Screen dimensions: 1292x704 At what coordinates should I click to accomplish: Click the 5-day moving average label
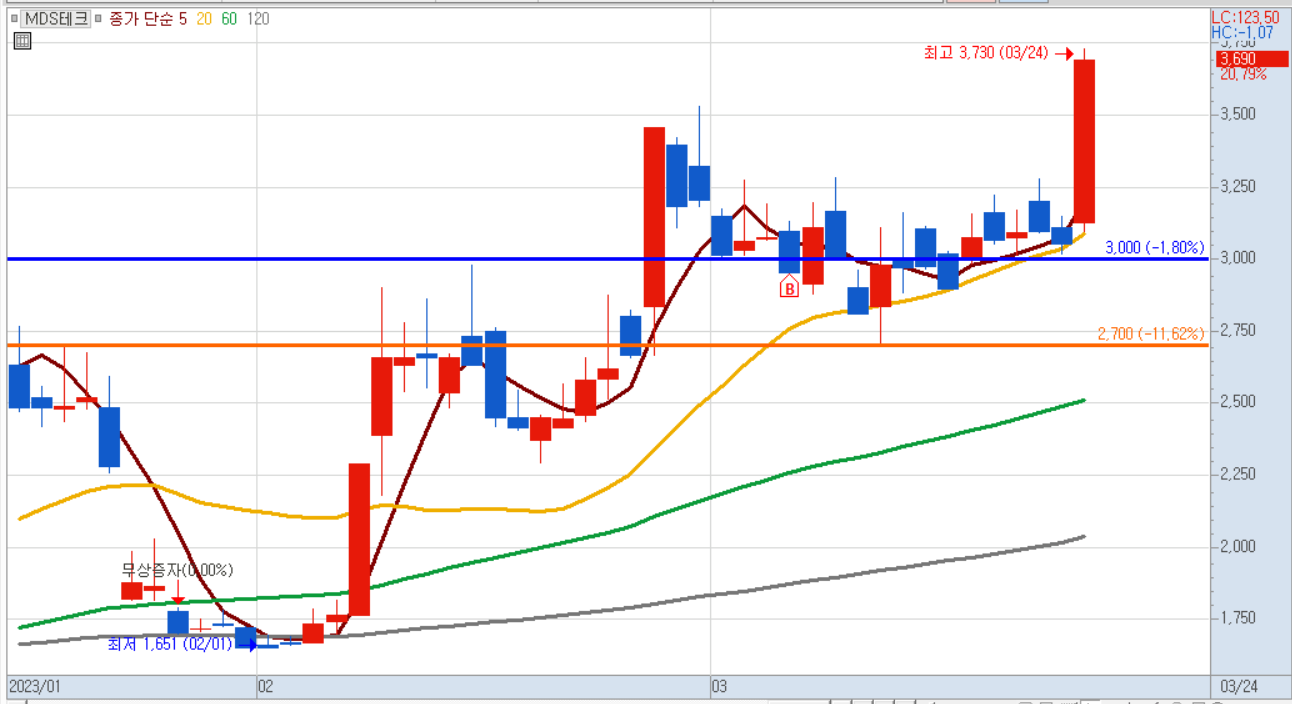[x=183, y=19]
